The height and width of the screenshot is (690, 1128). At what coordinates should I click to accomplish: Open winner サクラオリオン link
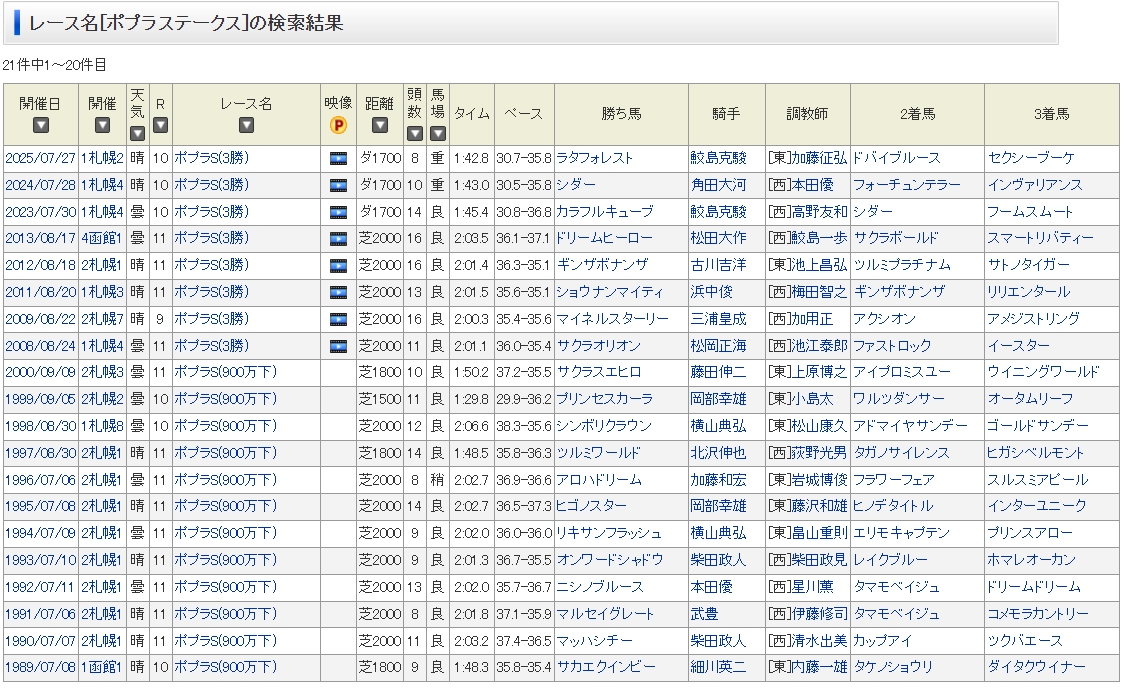[x=599, y=346]
